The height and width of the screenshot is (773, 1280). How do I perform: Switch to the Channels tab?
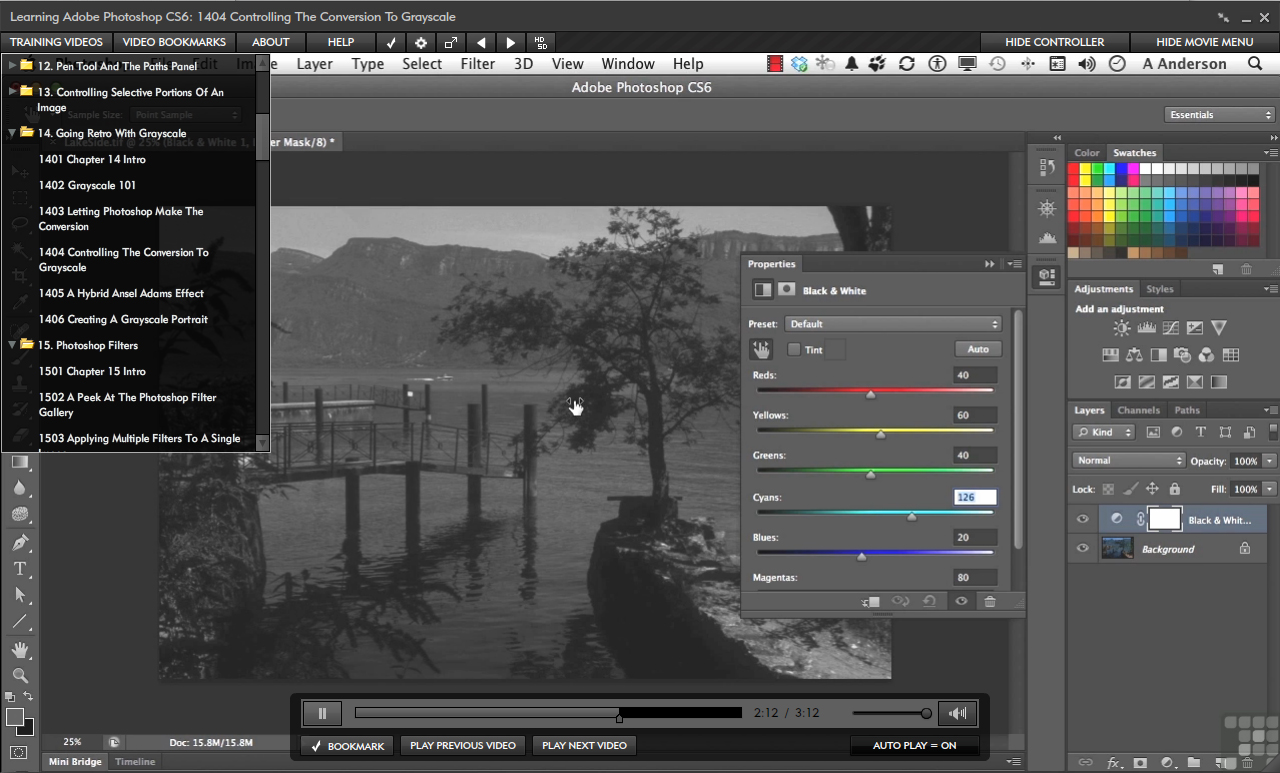coord(1139,409)
